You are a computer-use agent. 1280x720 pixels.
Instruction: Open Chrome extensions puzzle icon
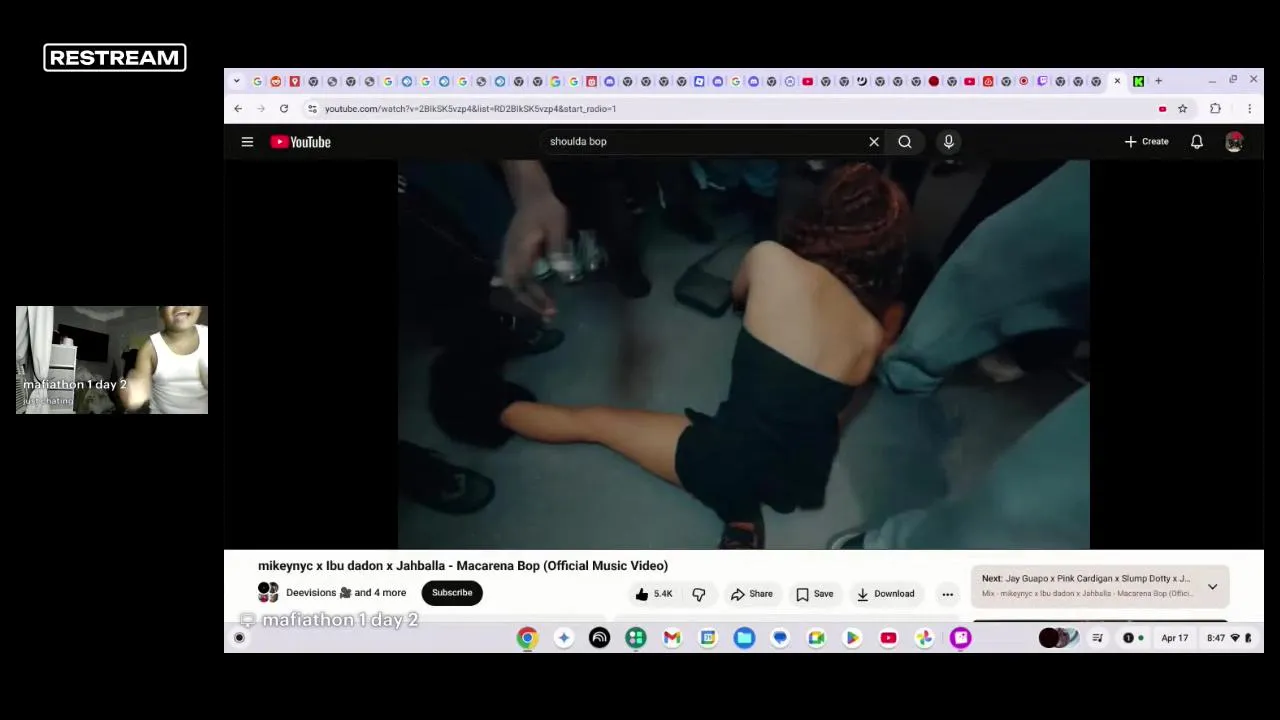(1215, 109)
